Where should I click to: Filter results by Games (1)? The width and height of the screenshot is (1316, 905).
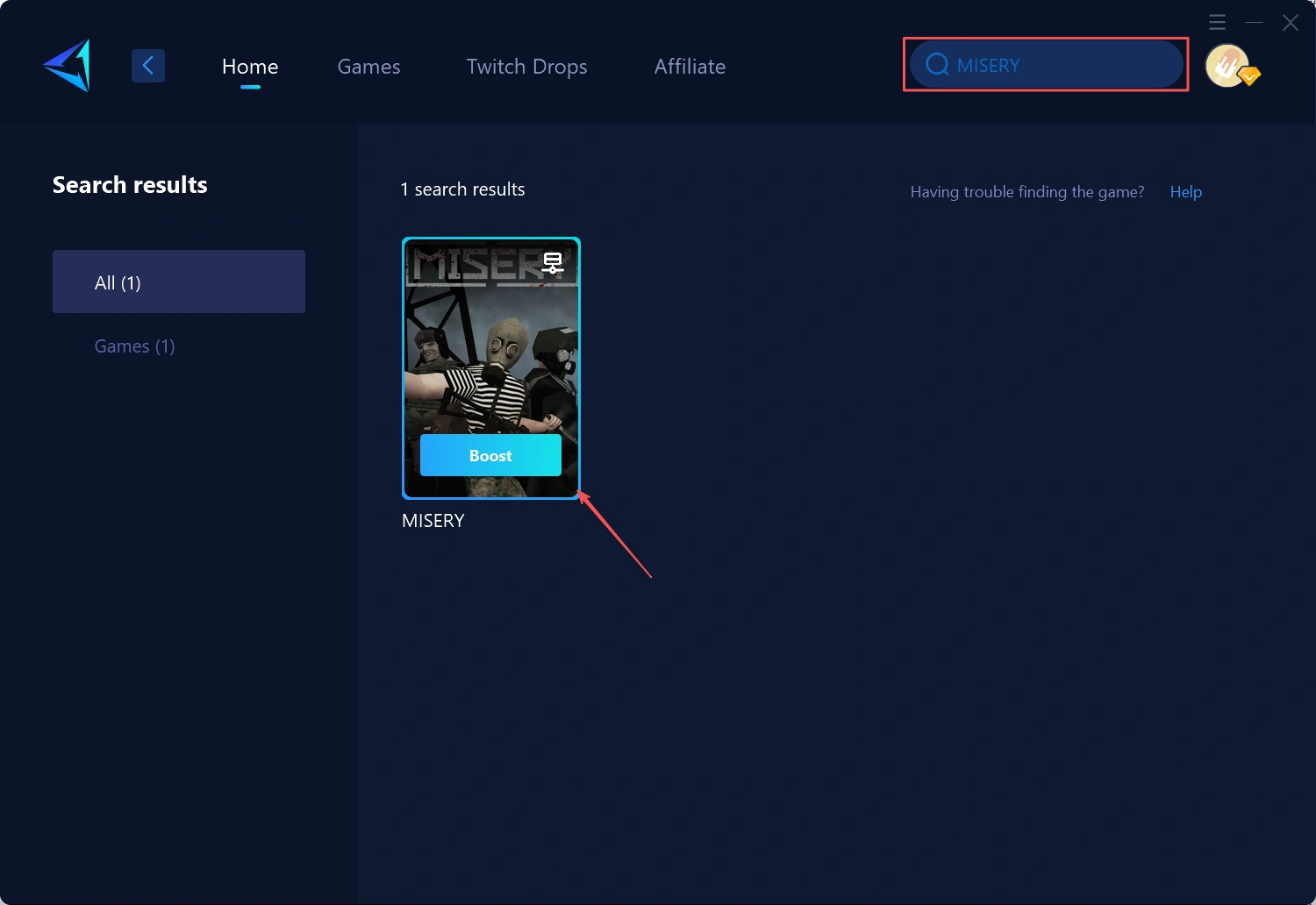pos(134,346)
